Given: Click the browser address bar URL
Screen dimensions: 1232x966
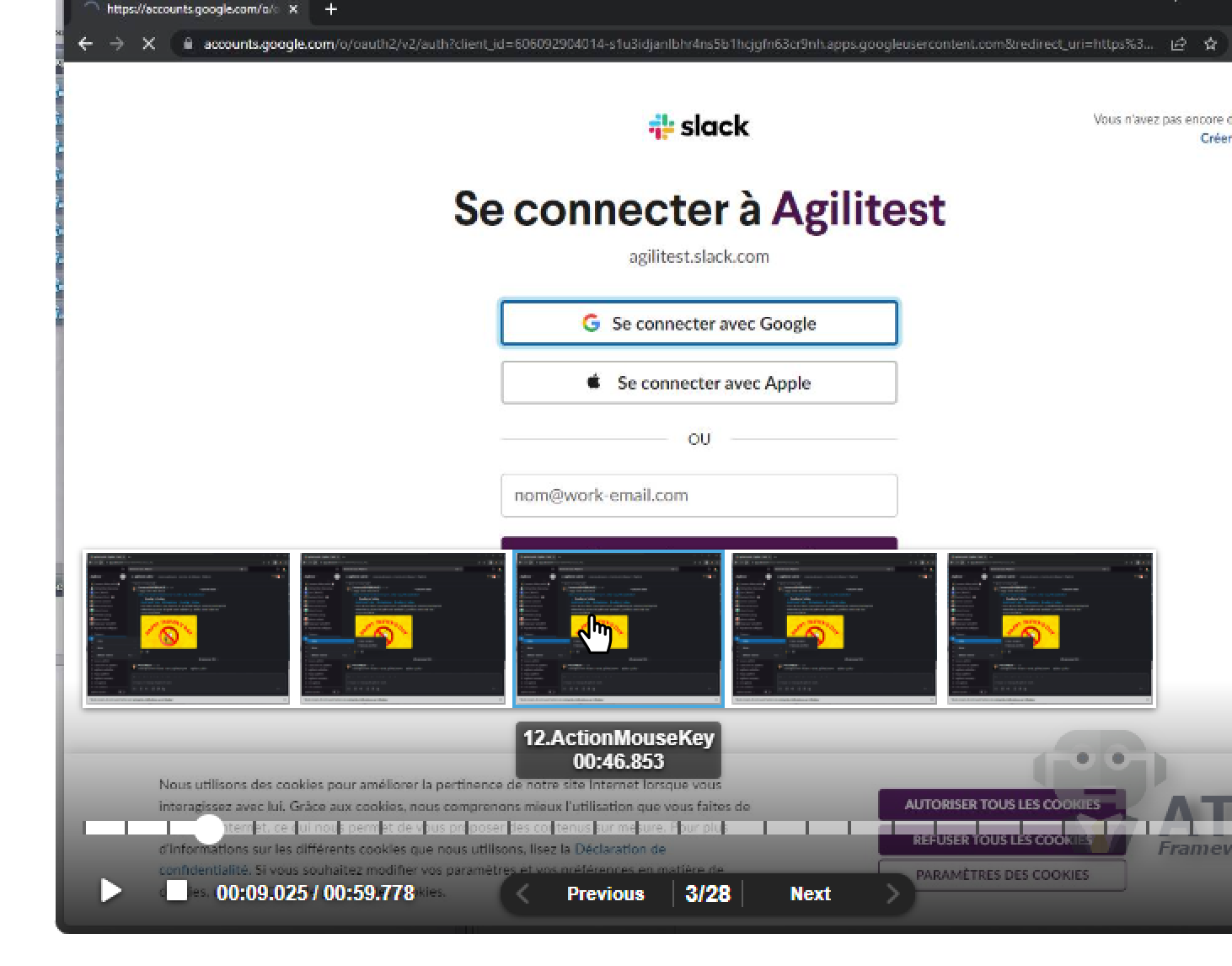Looking at the screenshot, I should (x=678, y=44).
